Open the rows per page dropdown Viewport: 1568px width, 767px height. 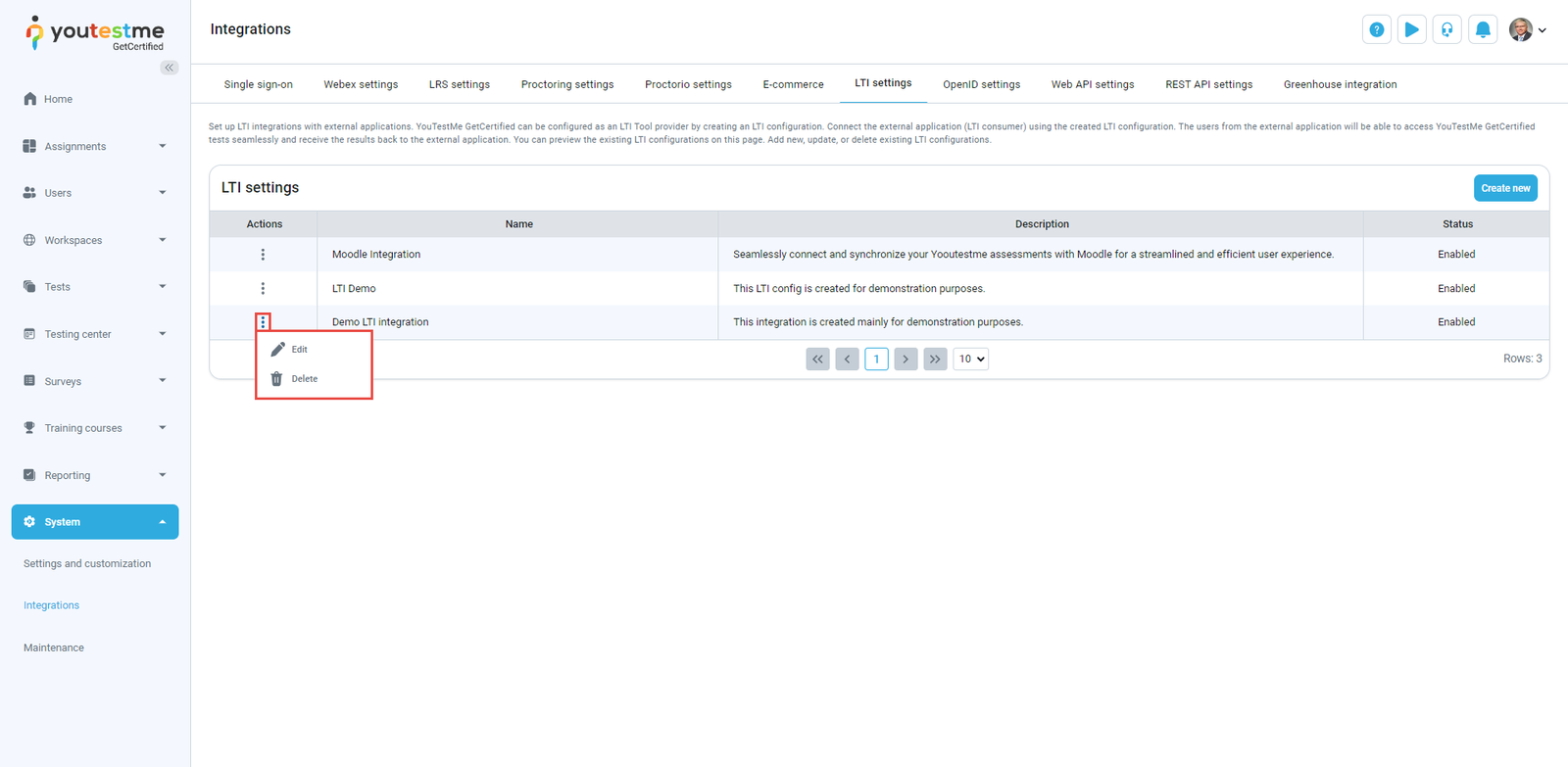pos(970,360)
